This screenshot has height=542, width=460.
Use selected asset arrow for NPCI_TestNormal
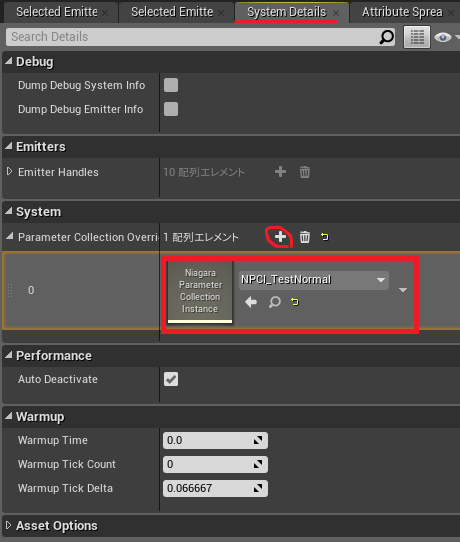(x=251, y=302)
